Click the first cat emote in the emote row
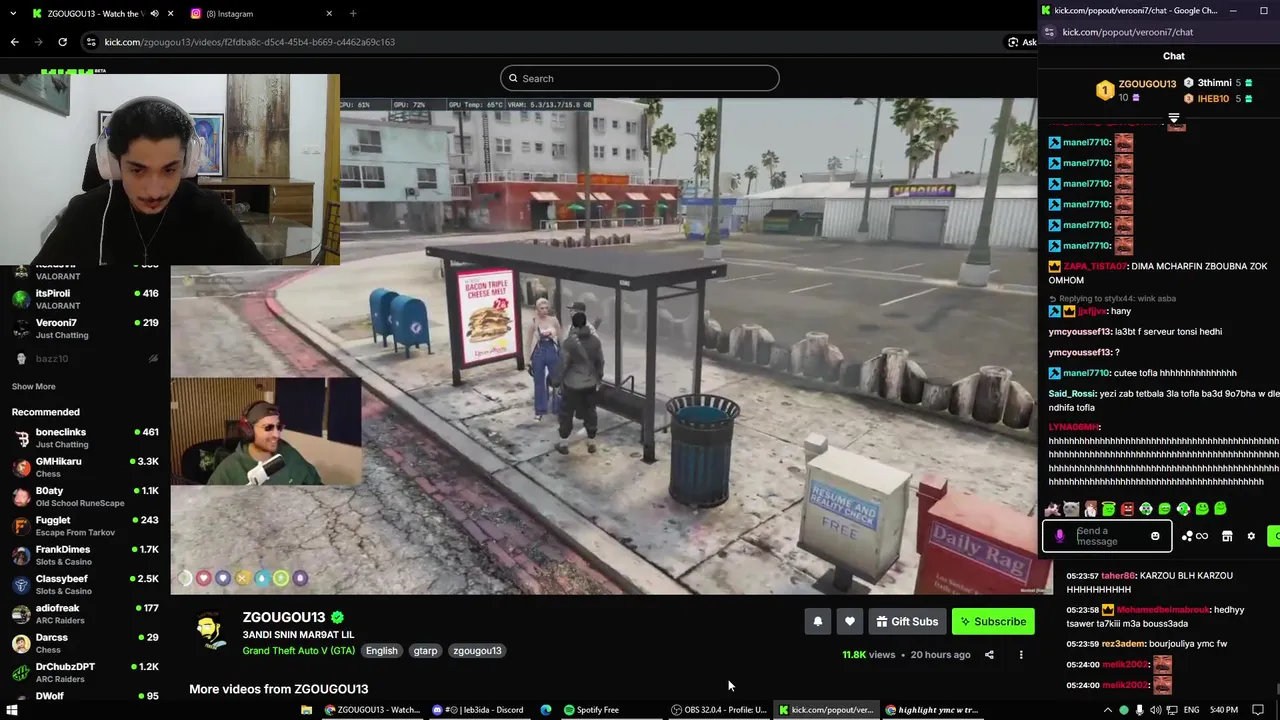 pos(1052,509)
